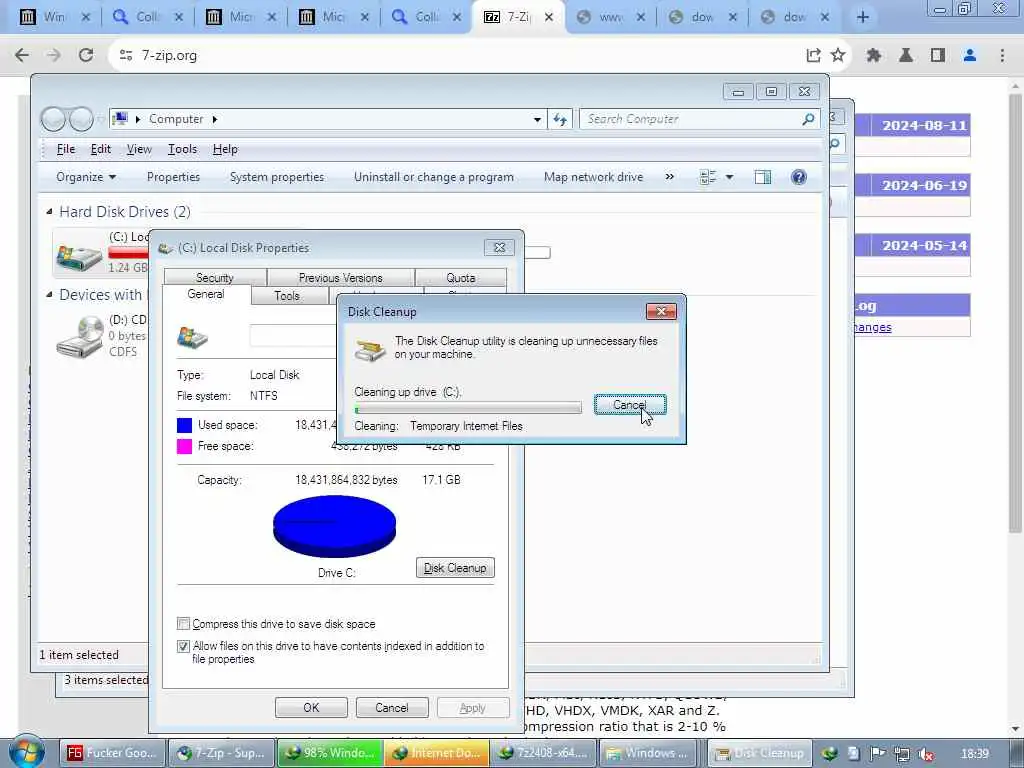Cancel the Disk Cleanup operation
Screen dimensions: 1024x768
[x=630, y=405]
